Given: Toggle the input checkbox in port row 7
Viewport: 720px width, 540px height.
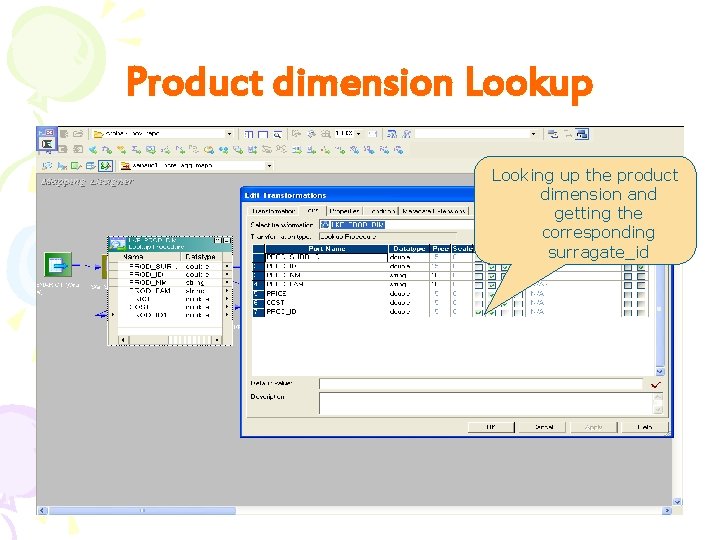Looking at the screenshot, I should coord(478,312).
